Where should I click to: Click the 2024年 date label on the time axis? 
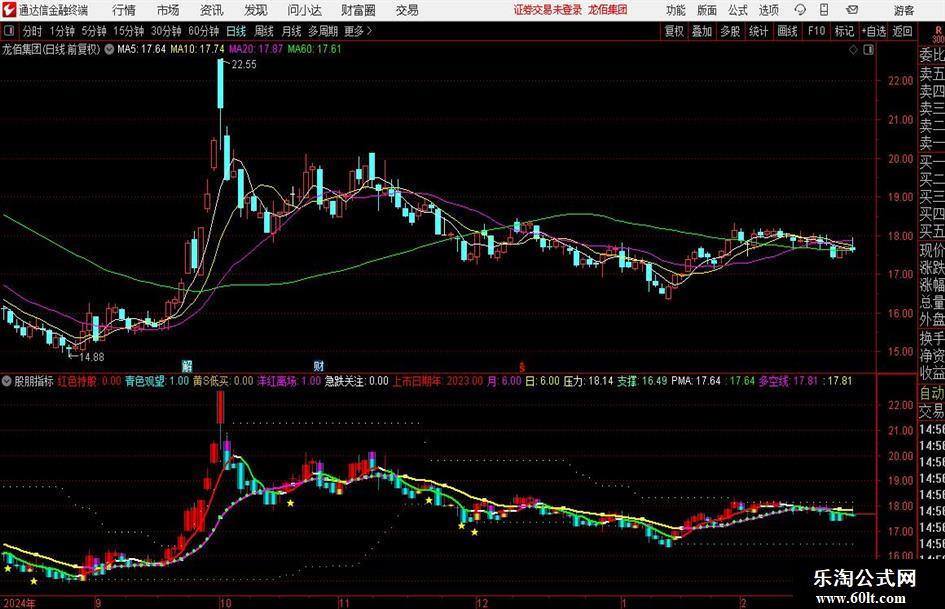[x=19, y=603]
